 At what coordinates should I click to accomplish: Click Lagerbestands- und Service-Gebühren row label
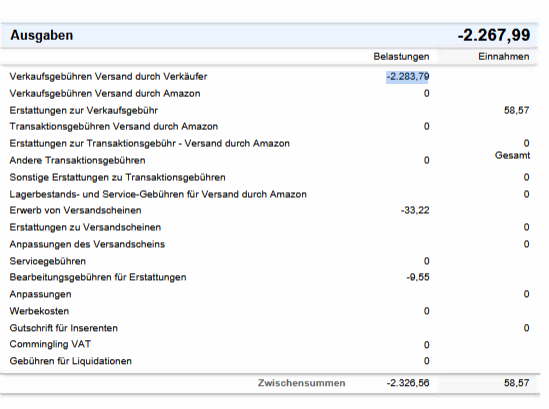158,194
